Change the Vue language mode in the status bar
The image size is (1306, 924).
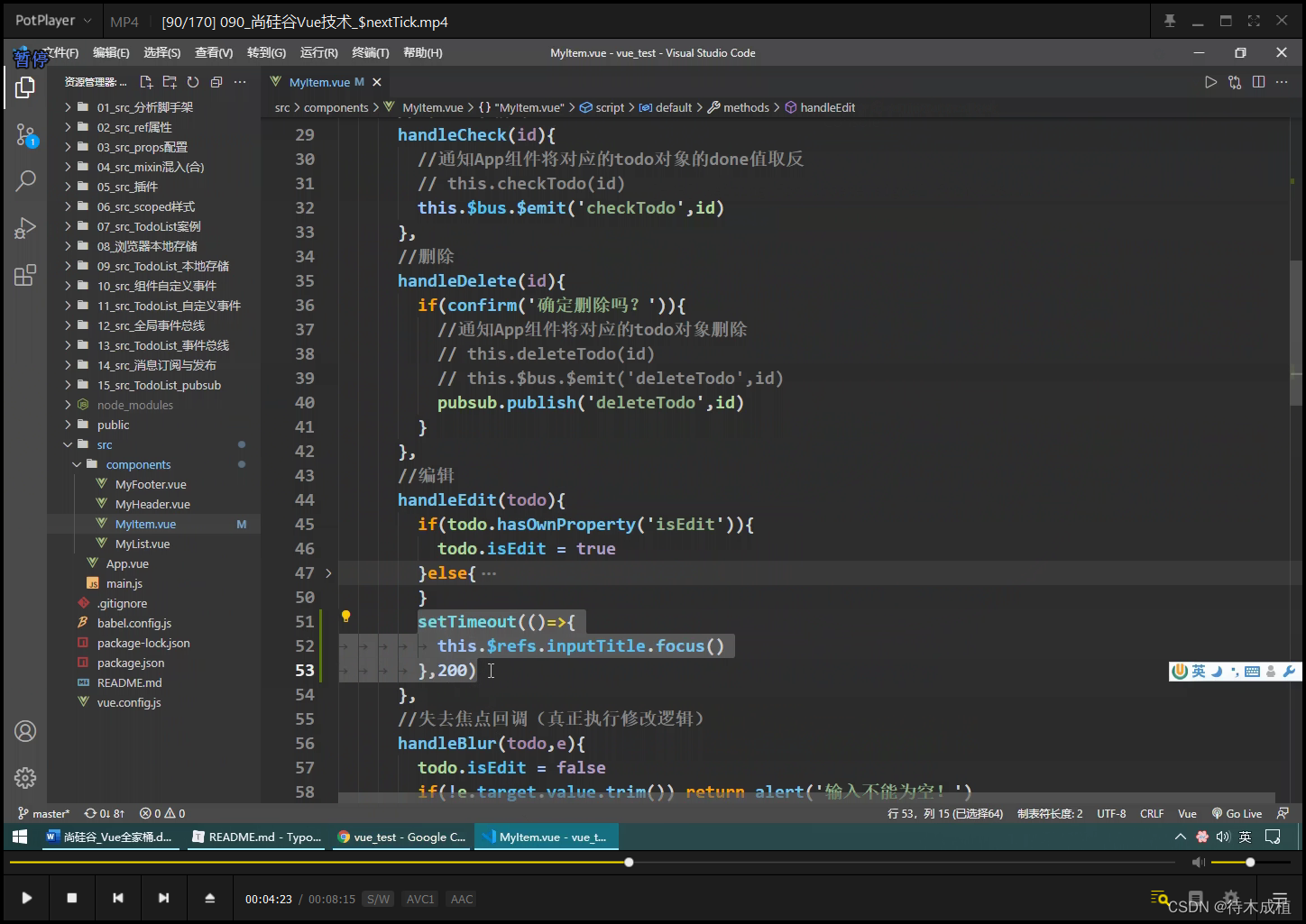click(x=1187, y=813)
